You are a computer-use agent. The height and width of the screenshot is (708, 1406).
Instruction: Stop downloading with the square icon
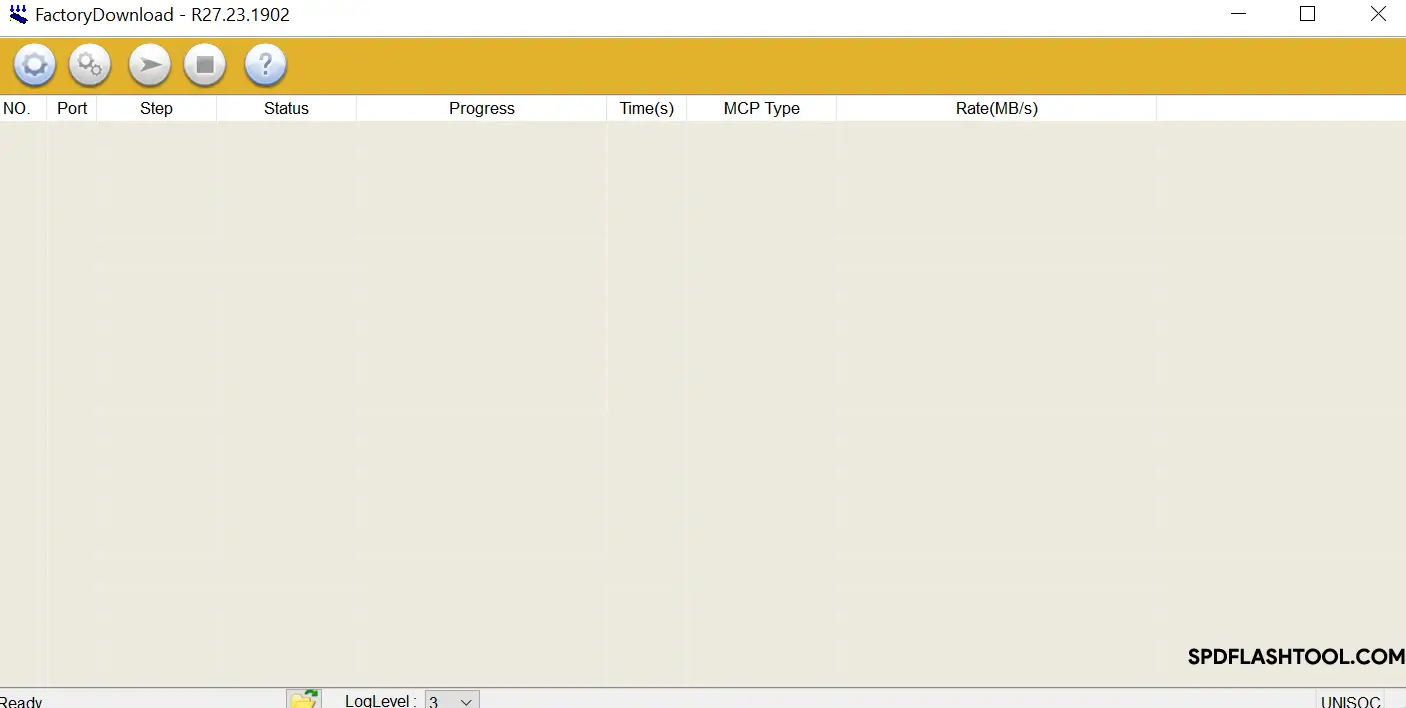click(x=205, y=66)
